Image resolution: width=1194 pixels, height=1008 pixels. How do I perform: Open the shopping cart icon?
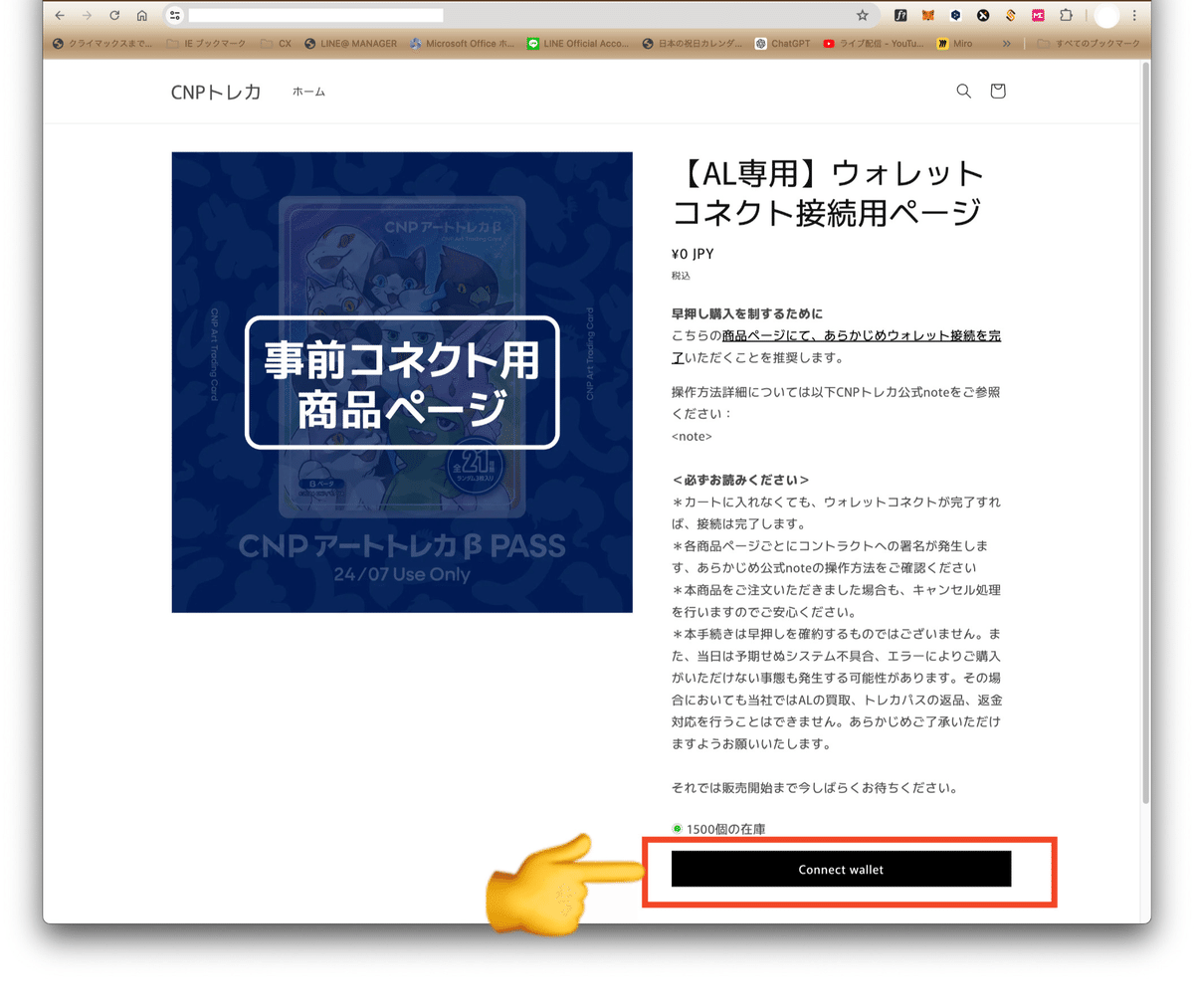click(x=998, y=91)
